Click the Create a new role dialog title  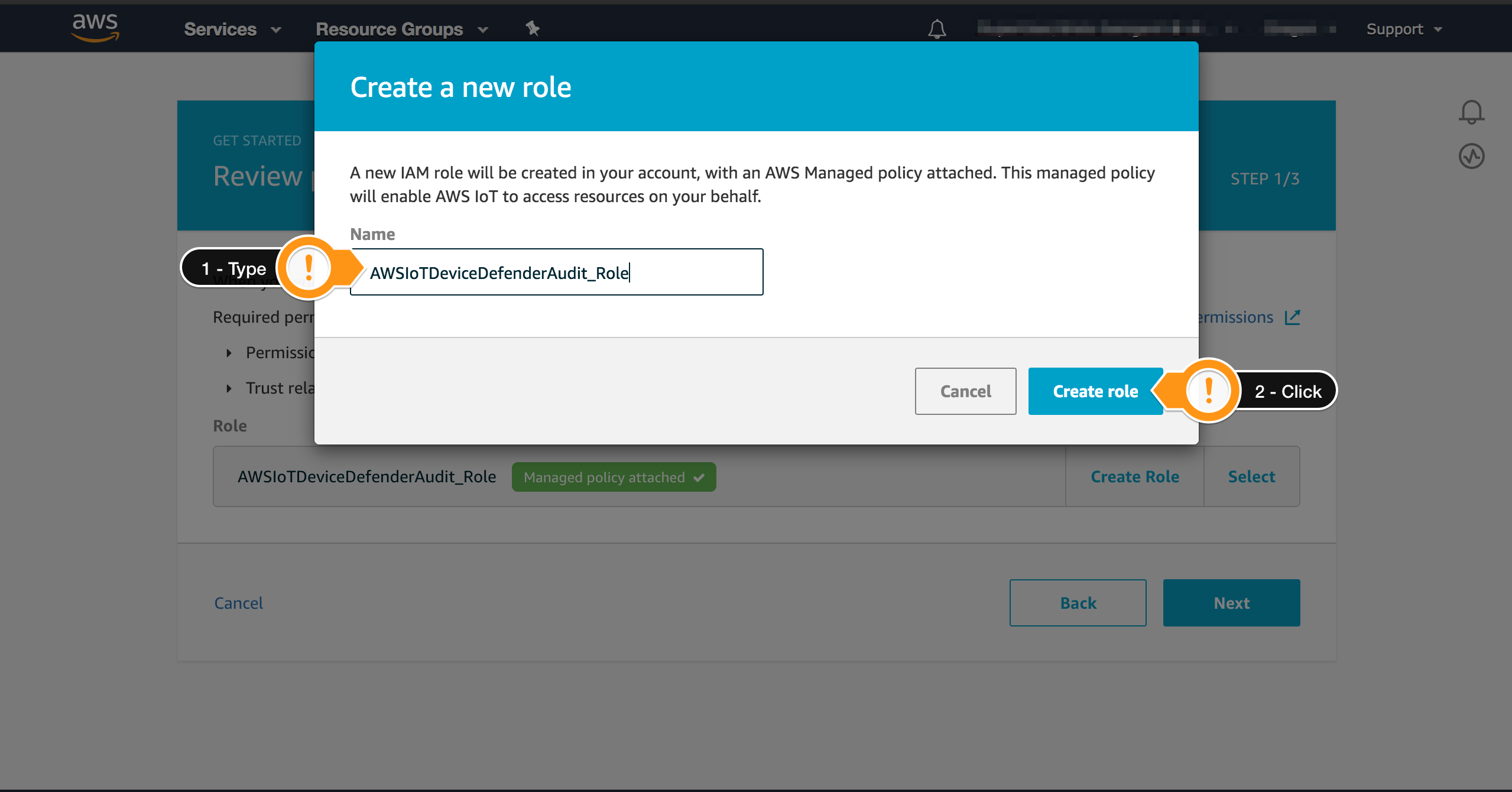[x=460, y=87]
